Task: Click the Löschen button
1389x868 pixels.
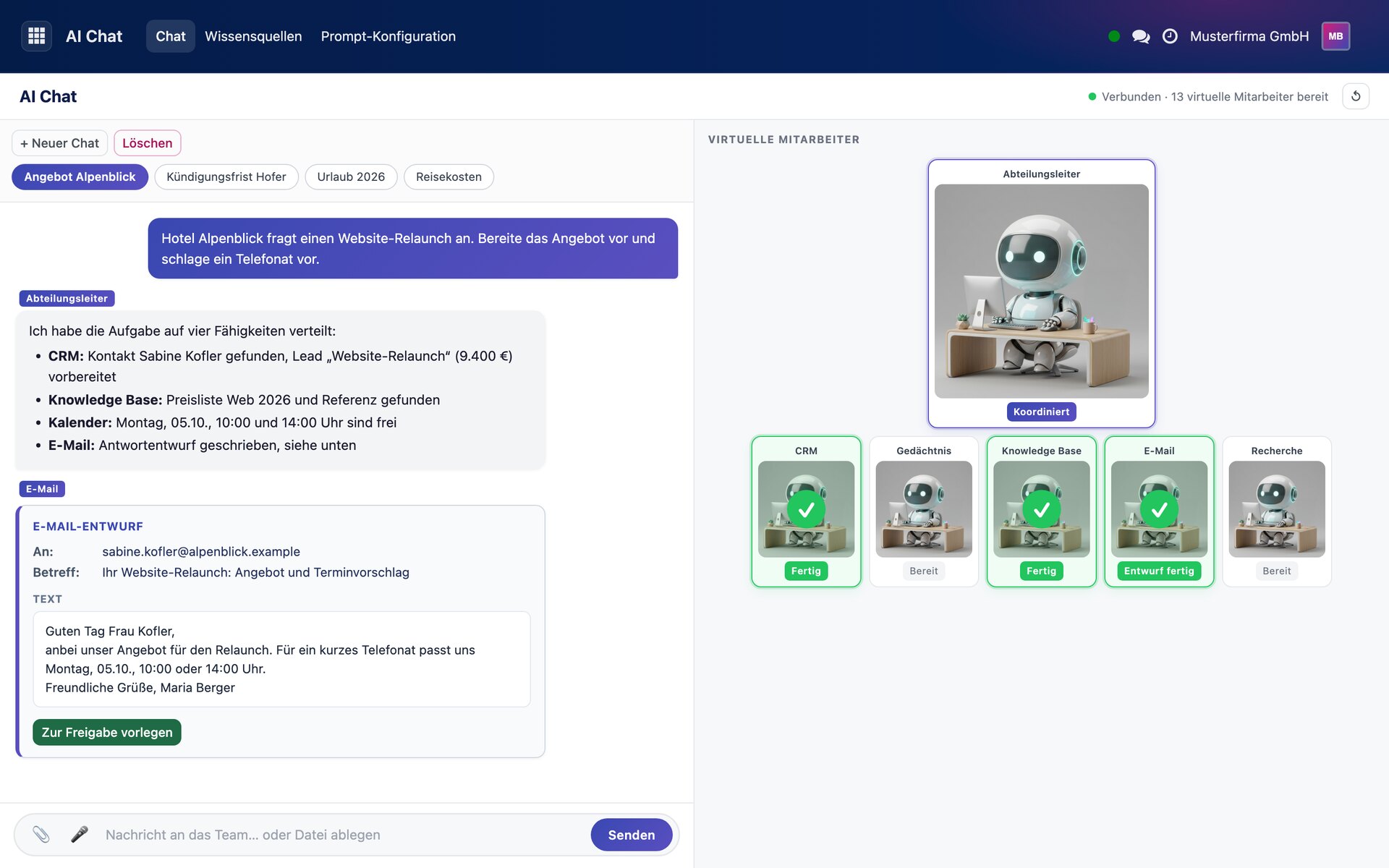Action: coord(148,143)
